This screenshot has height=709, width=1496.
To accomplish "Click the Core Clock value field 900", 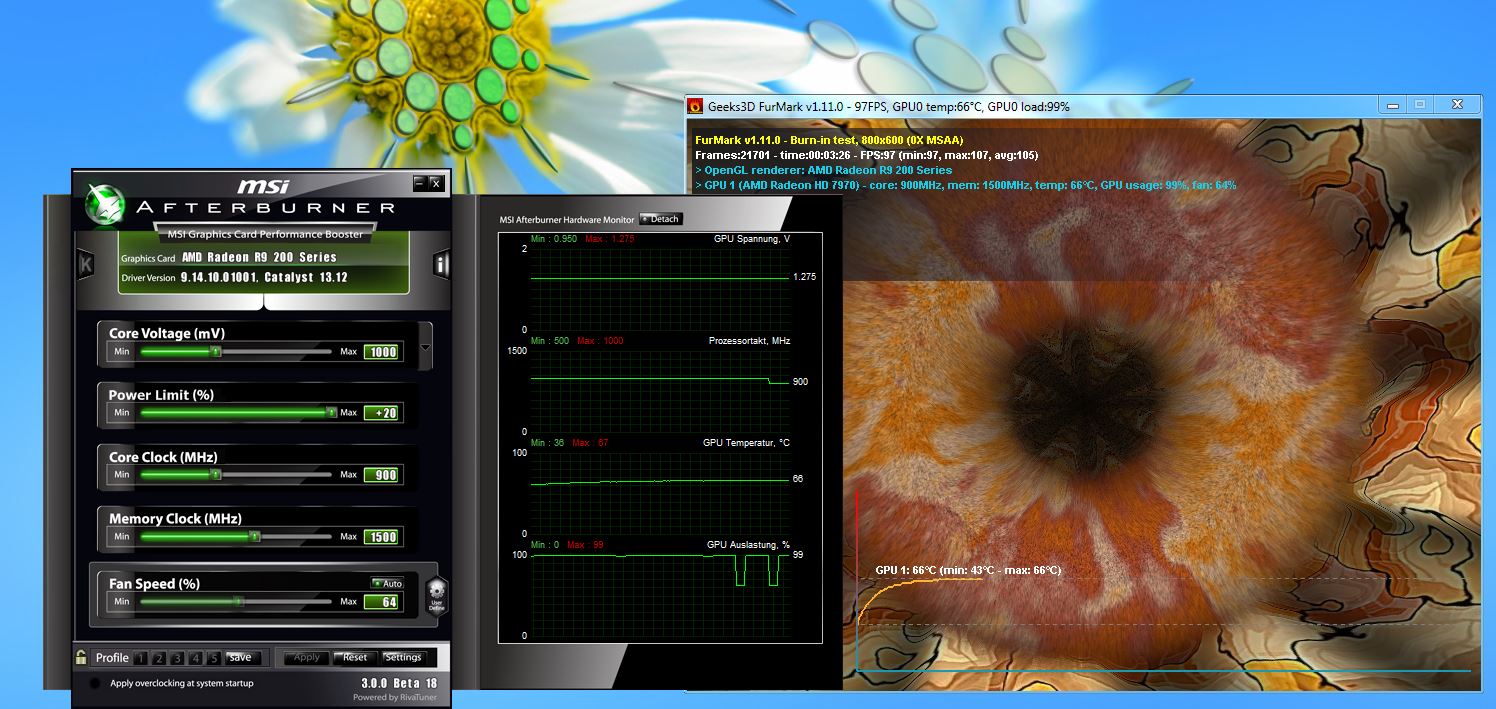I will (x=381, y=475).
